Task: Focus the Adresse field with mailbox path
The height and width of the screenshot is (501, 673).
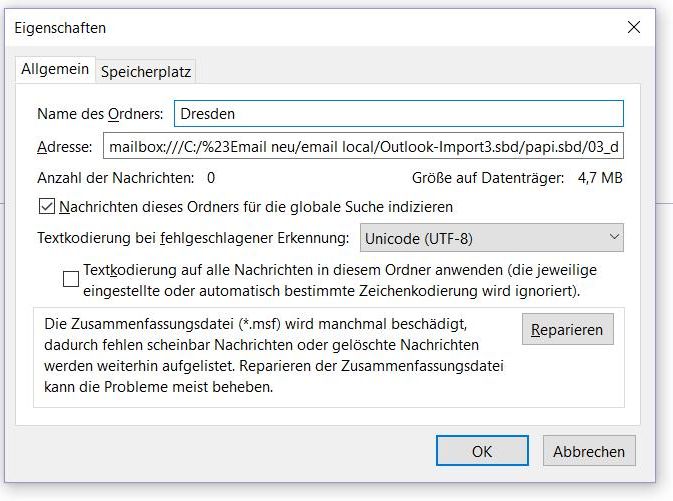Action: [363, 147]
